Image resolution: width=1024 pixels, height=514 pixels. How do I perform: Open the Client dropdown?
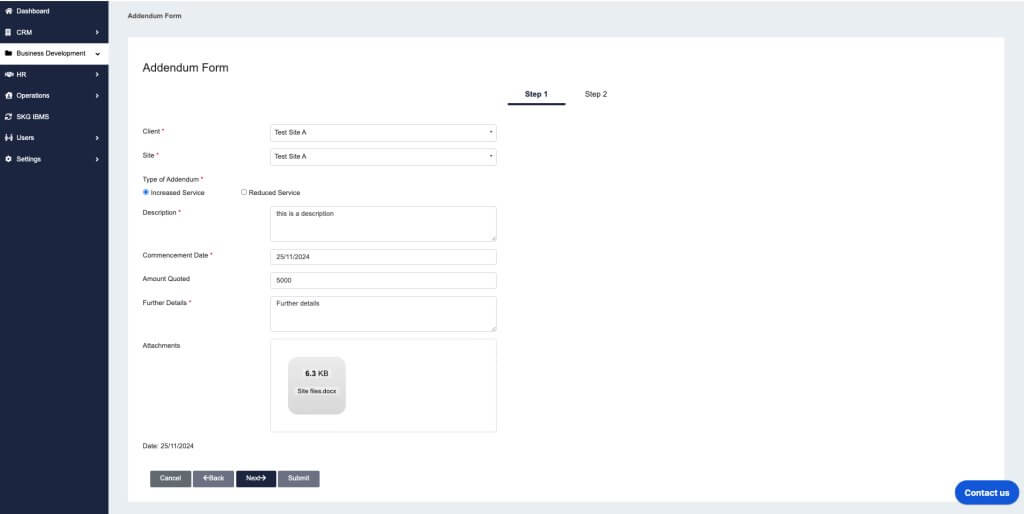coord(383,132)
